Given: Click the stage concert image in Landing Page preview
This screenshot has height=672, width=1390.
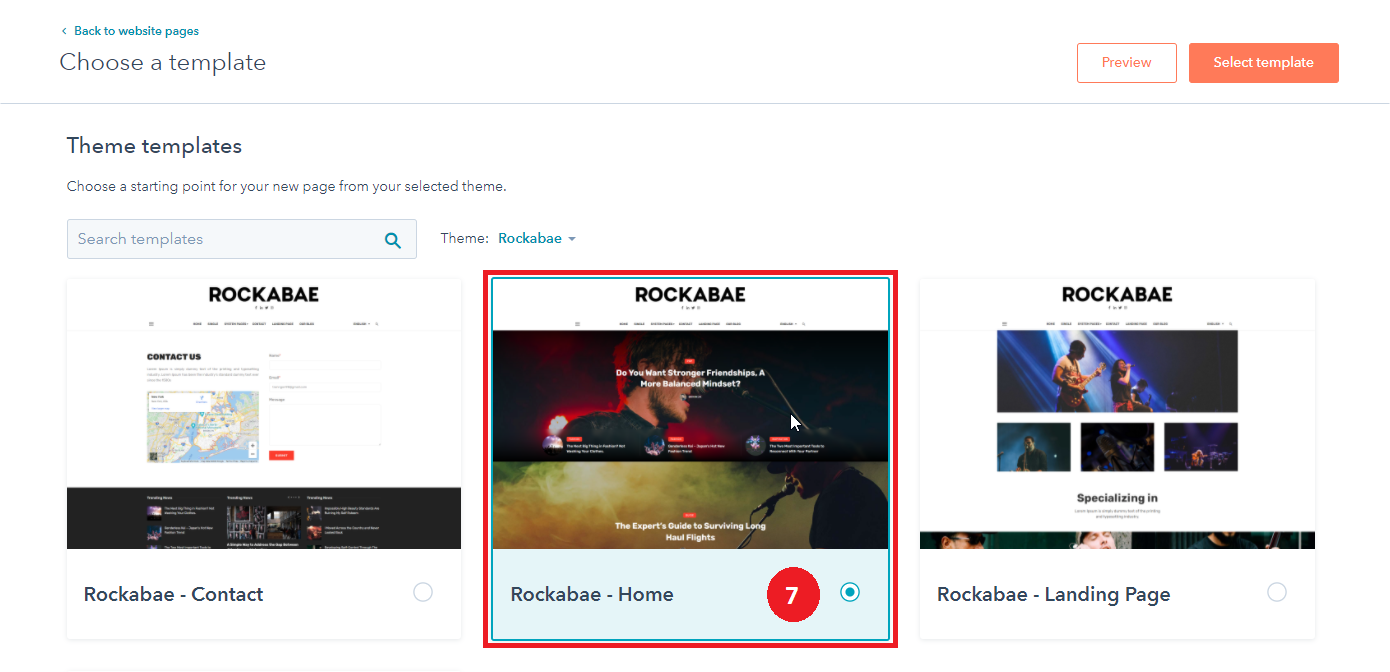Looking at the screenshot, I should coord(1117,371).
